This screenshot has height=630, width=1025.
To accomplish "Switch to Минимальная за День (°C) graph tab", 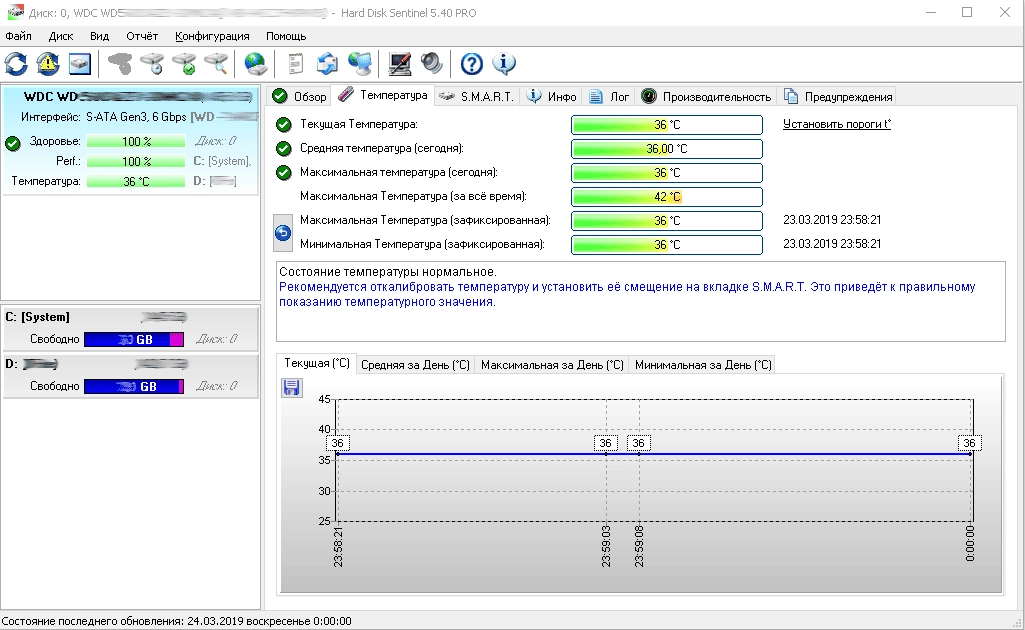I will click(x=703, y=365).
